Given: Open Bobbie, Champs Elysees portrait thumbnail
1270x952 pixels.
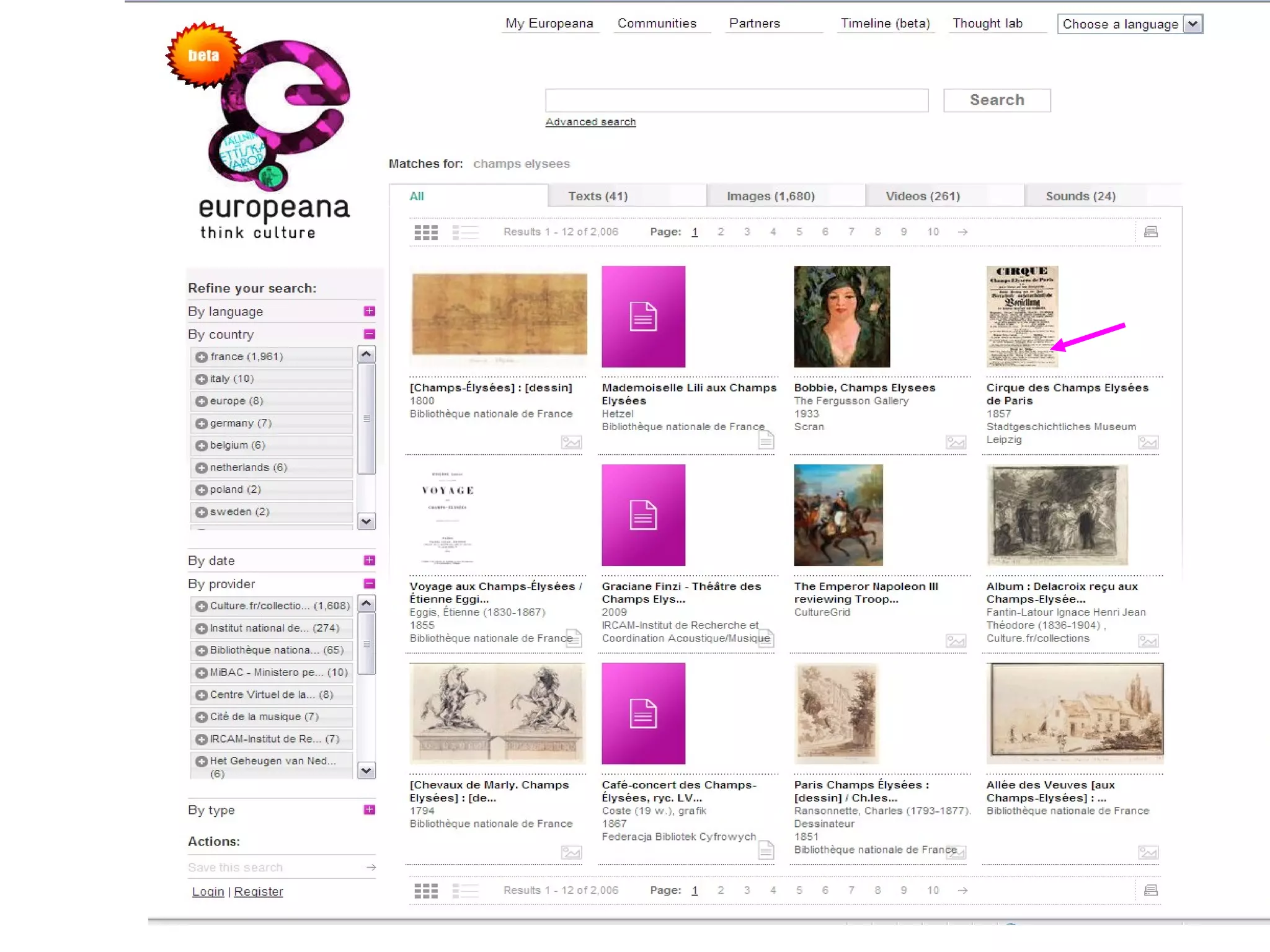Looking at the screenshot, I should 841,317.
